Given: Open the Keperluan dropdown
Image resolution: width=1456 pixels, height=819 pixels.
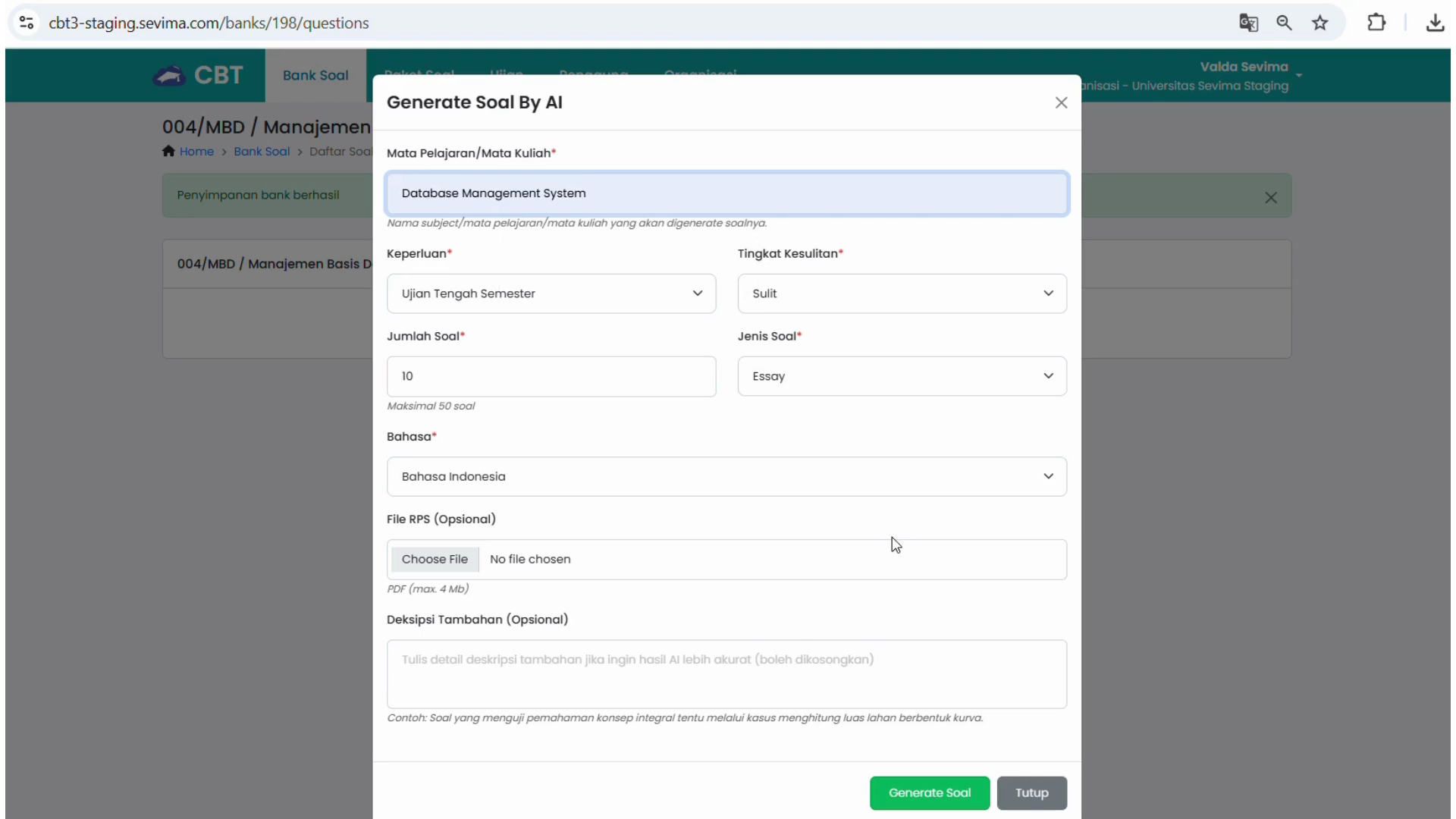Looking at the screenshot, I should pyautogui.click(x=551, y=293).
